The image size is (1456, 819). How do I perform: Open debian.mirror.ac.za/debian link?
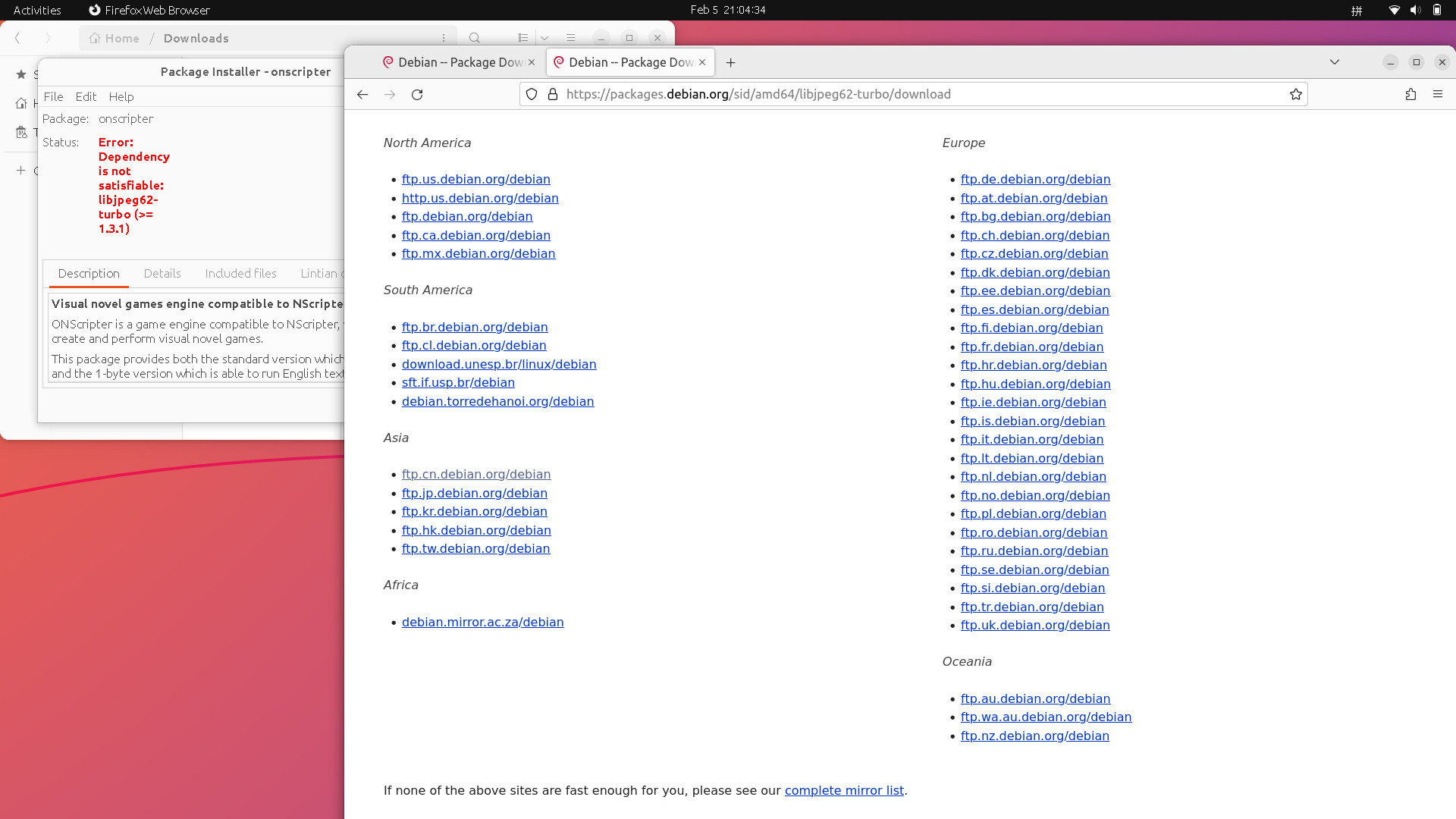483,622
